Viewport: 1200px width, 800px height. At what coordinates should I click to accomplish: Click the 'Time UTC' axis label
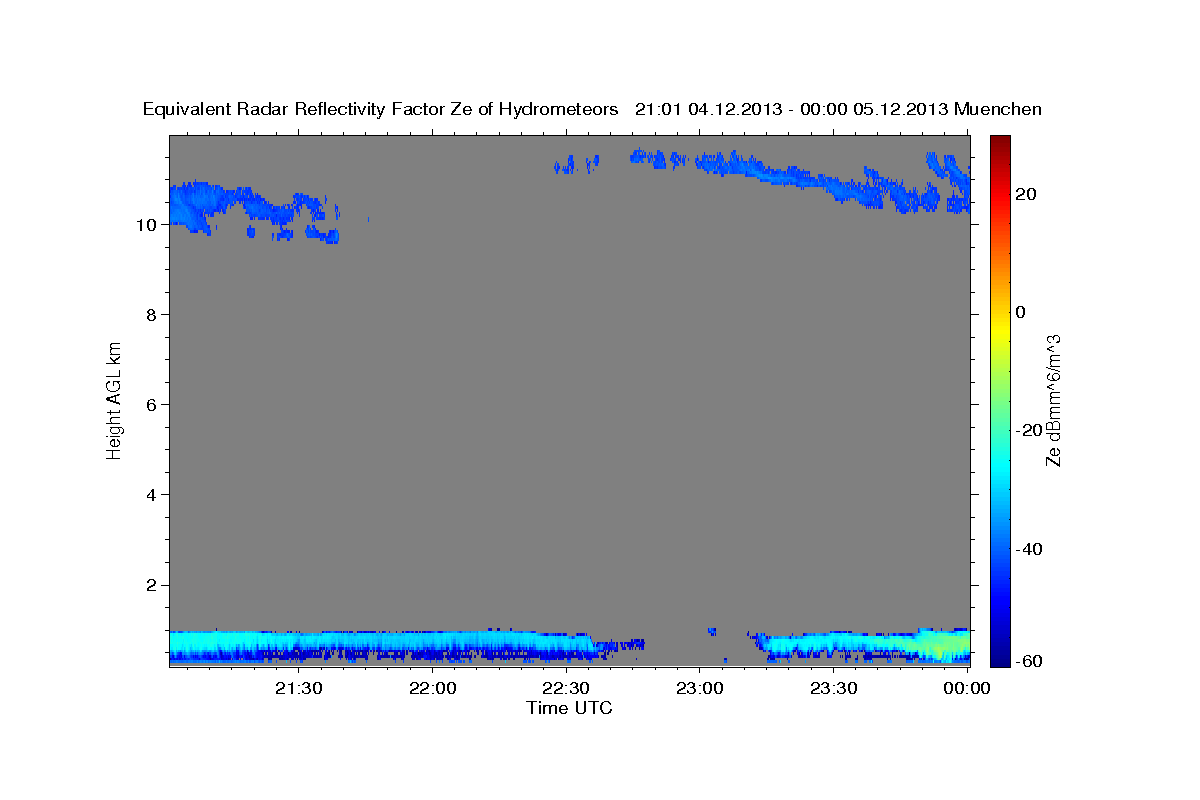point(569,708)
